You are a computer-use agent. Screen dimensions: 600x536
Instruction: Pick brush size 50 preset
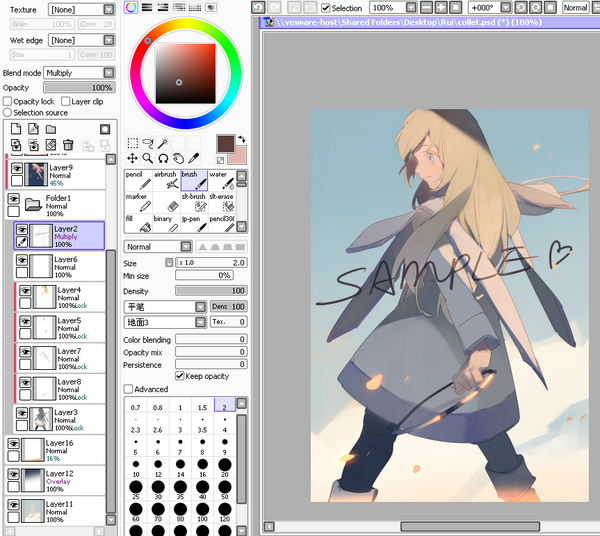tap(225, 490)
